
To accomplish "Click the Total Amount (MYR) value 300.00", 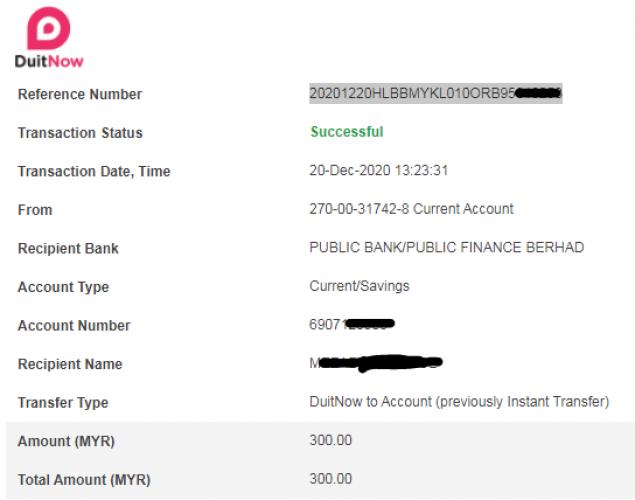I will [330, 479].
